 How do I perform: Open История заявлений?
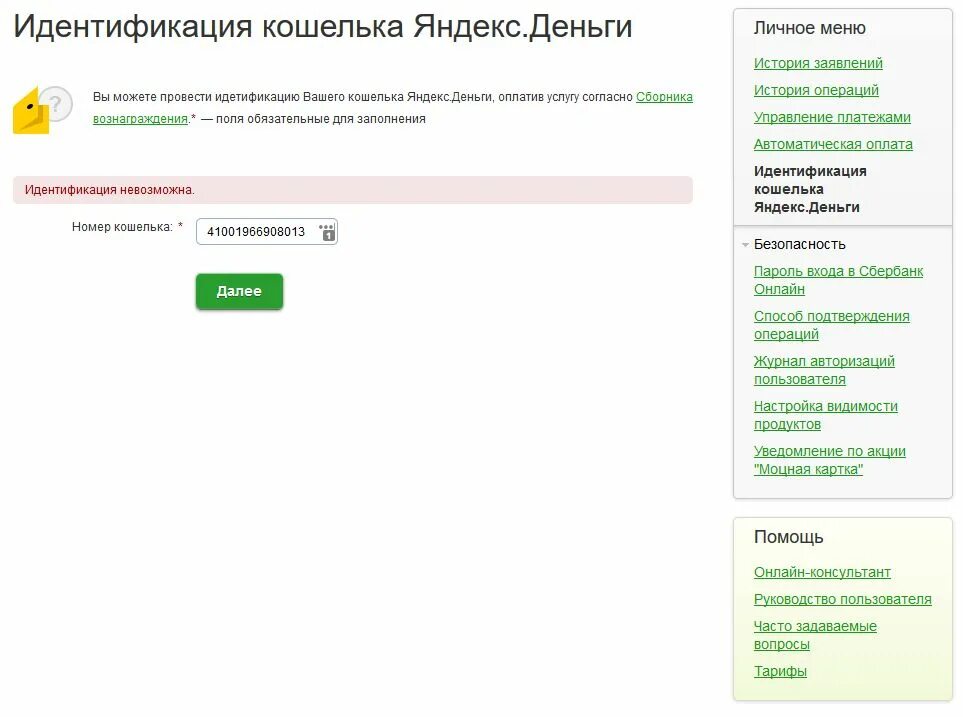[x=819, y=62]
